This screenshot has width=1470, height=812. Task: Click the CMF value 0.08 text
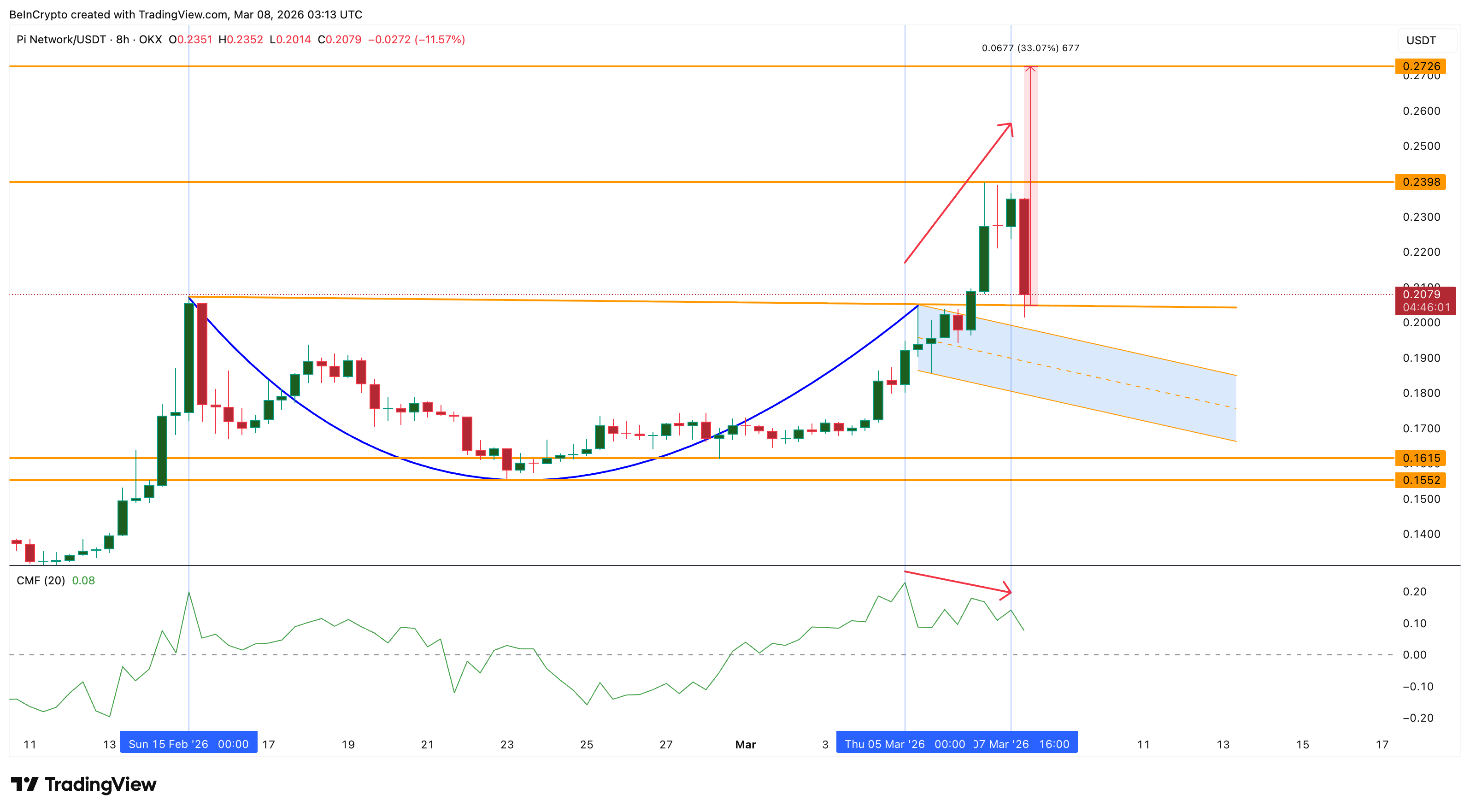pyautogui.click(x=83, y=580)
